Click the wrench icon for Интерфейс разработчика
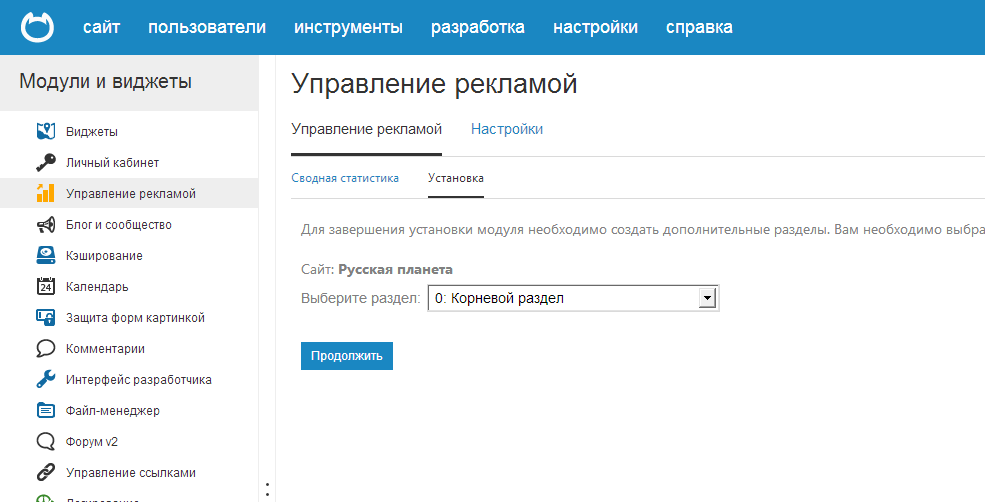 point(45,380)
